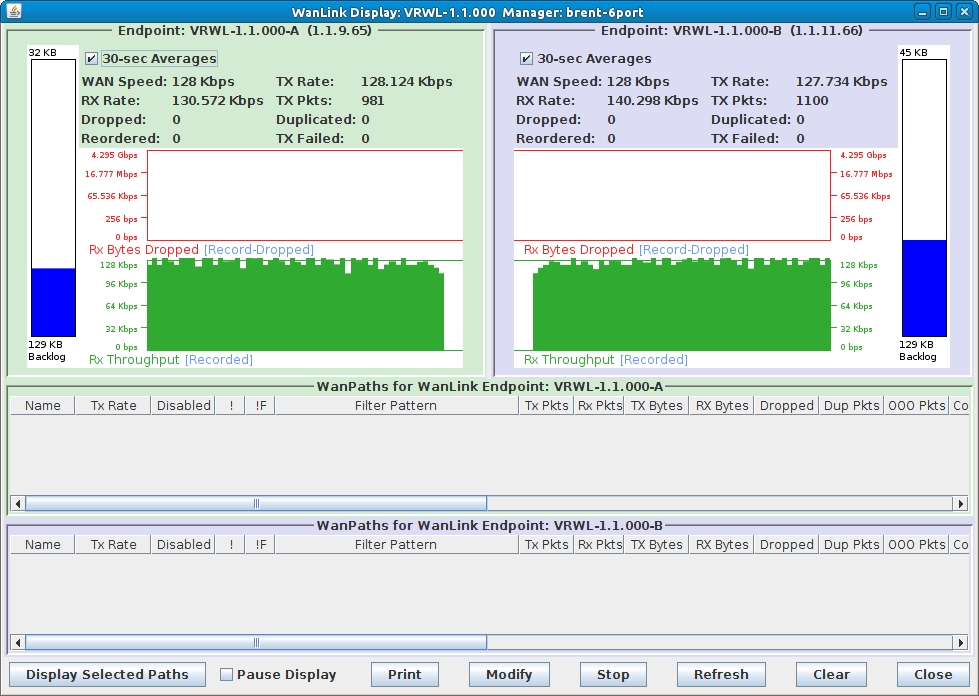Click Endpoint A RX Rate value 130.572 Kbps

tap(217, 100)
